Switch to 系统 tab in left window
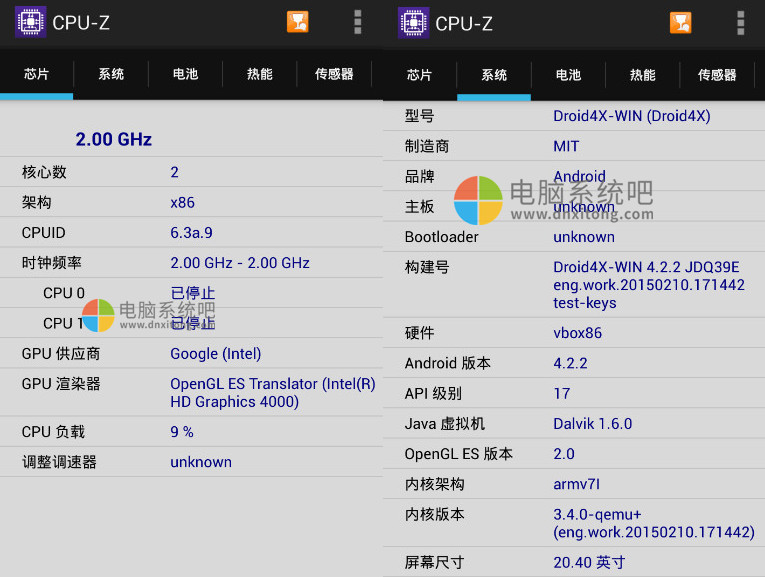Image resolution: width=765 pixels, height=577 pixels. [111, 74]
